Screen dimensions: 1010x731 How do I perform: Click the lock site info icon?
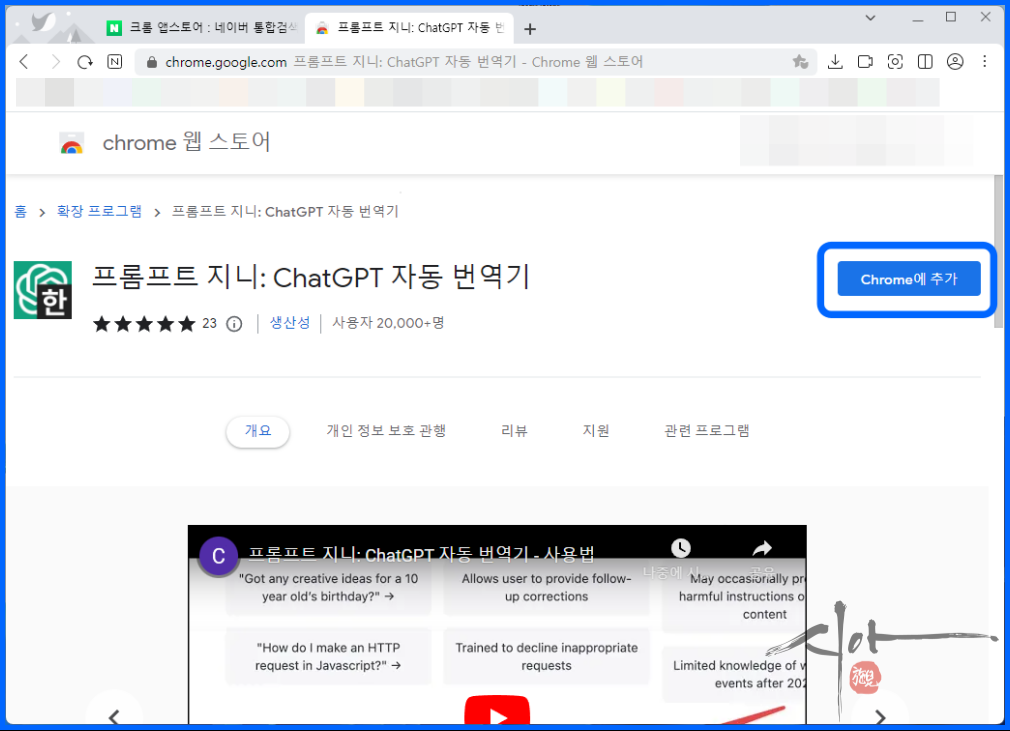point(151,62)
